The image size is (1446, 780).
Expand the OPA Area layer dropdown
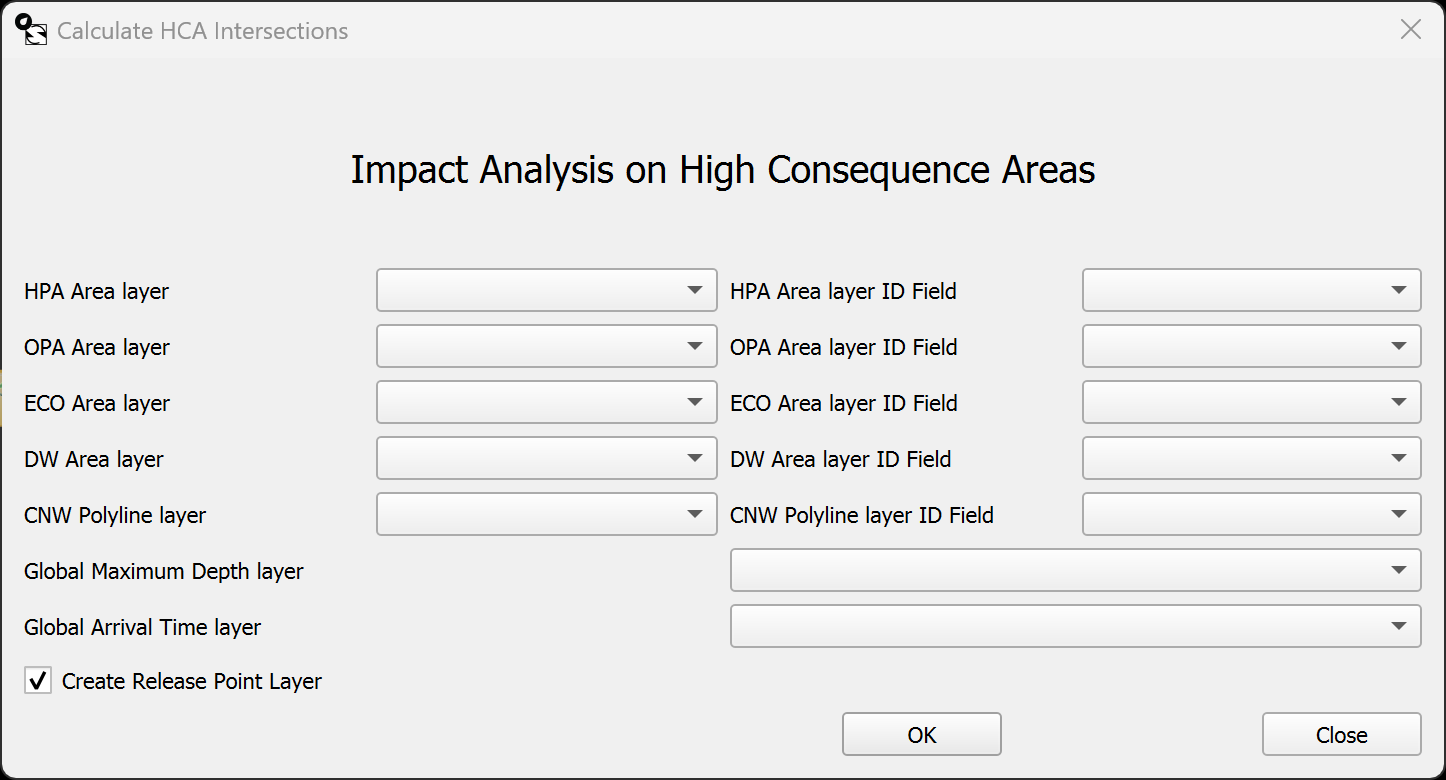(546, 346)
